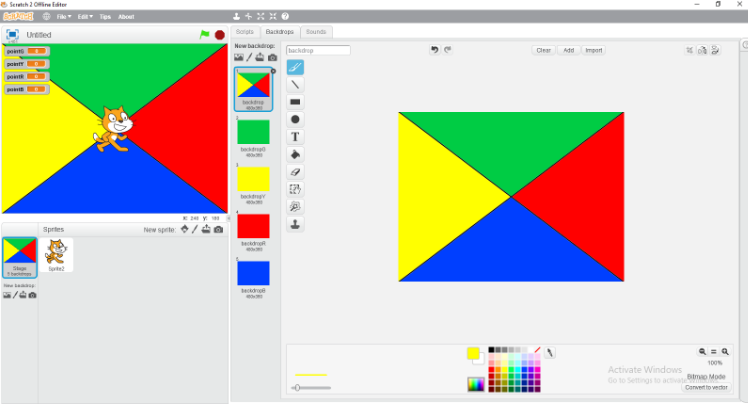Flip backdrop left-right icon
Viewport: 748px width, 404px height.
pyautogui.click(x=702, y=50)
